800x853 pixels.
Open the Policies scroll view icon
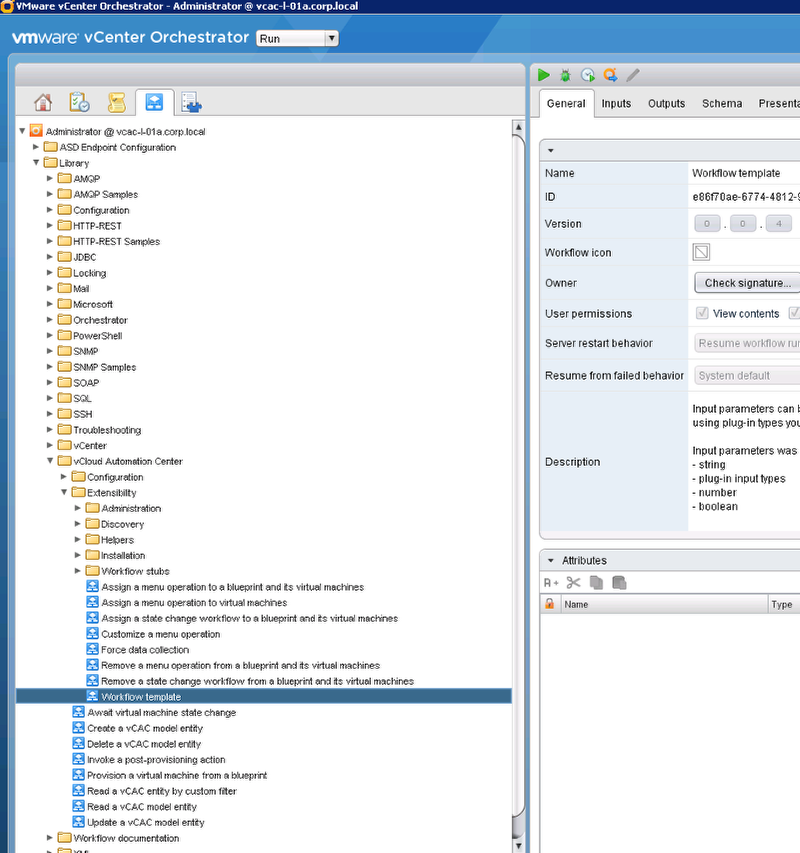117,102
